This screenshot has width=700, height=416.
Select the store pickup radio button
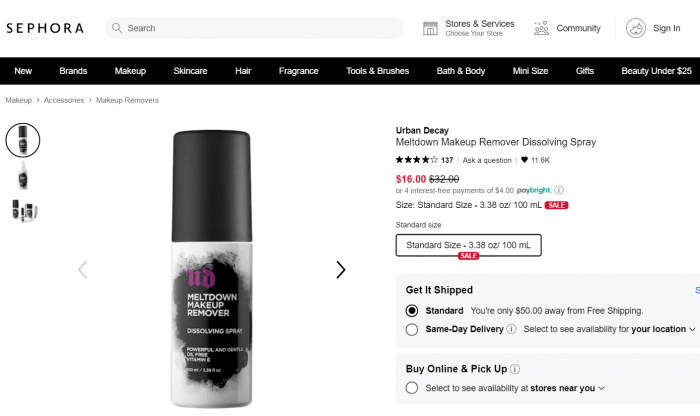click(412, 388)
